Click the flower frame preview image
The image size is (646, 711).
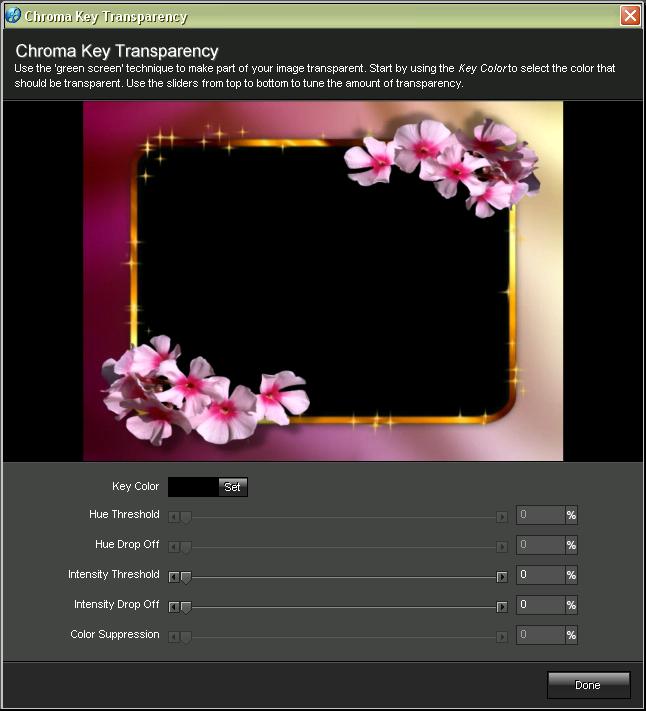[323, 281]
